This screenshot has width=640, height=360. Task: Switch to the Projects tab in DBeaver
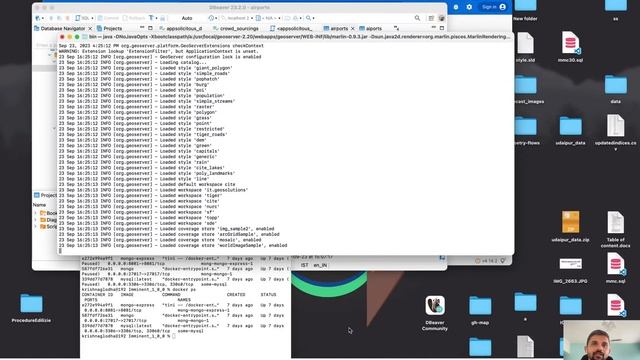pos(109,29)
